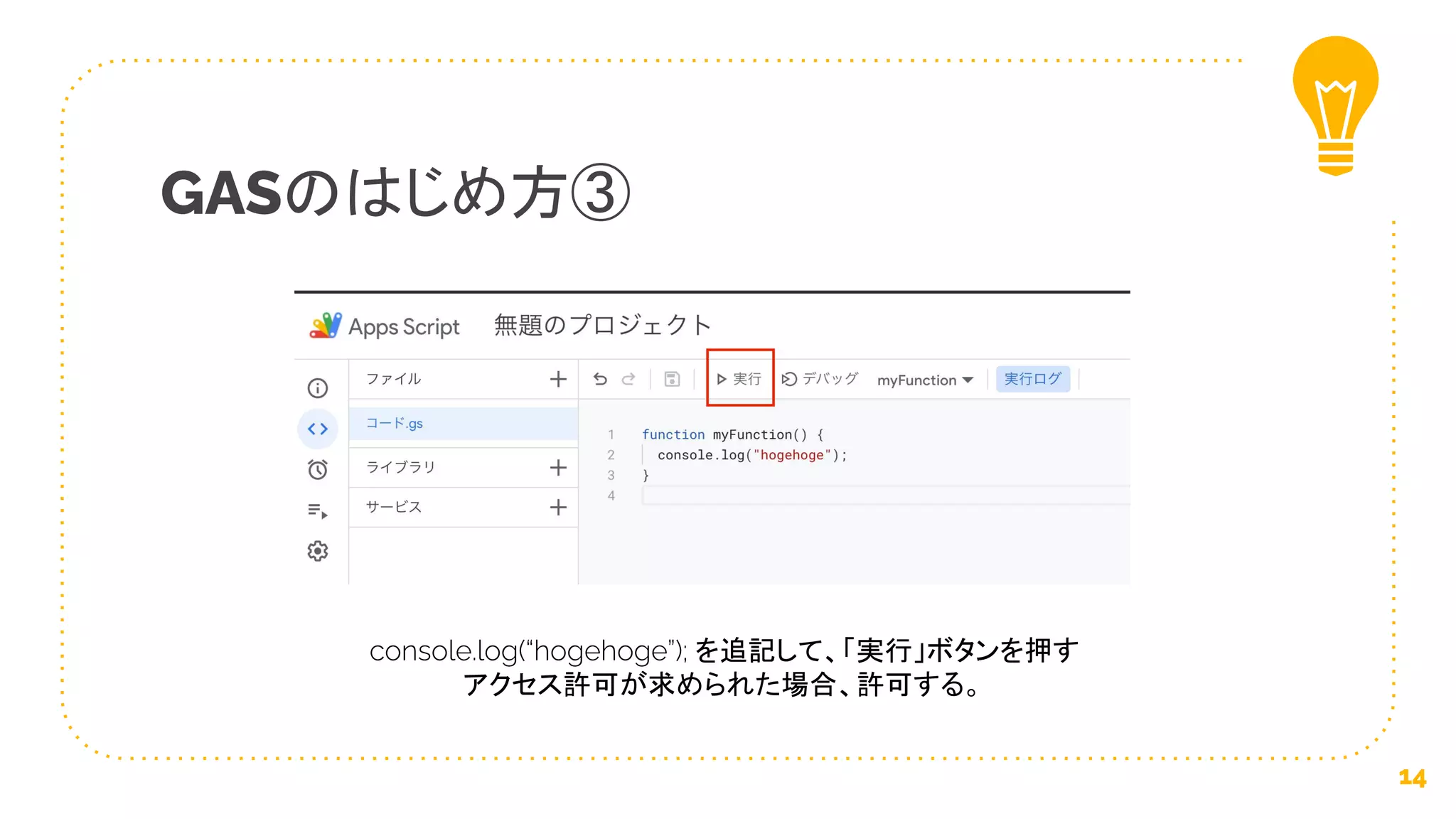Add a library with plus icon
Image resolution: width=1456 pixels, height=819 pixels.
click(x=558, y=467)
